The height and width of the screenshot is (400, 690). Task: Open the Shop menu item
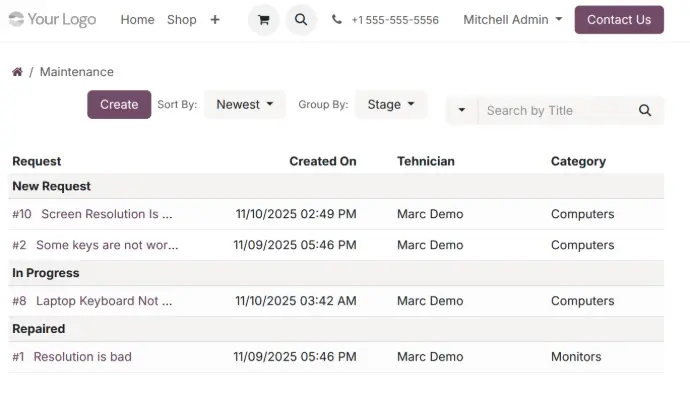click(x=182, y=20)
